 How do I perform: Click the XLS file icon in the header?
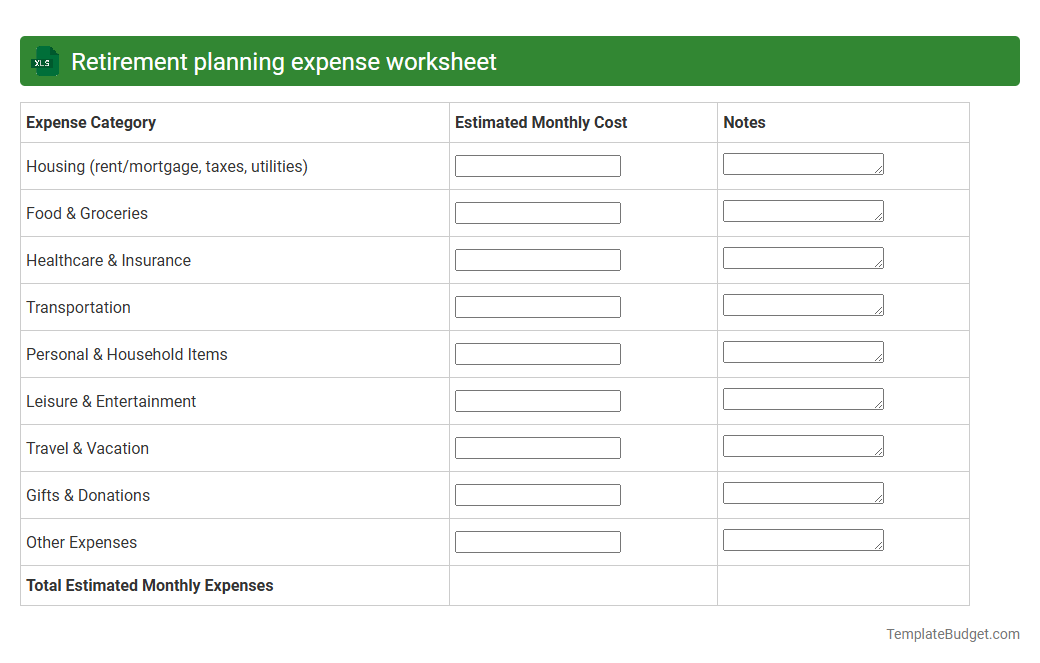click(44, 61)
